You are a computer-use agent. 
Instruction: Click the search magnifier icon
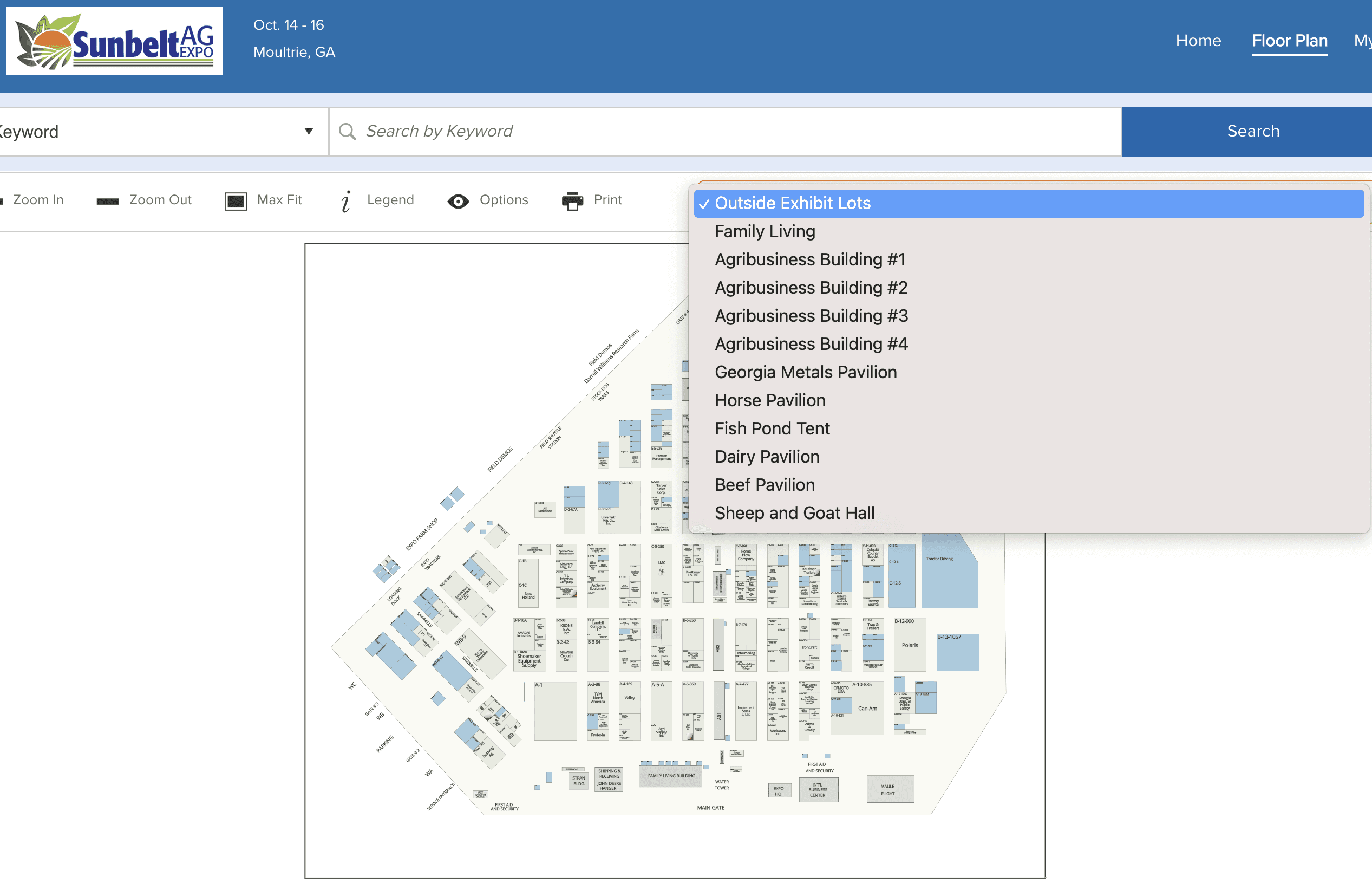coord(347,131)
